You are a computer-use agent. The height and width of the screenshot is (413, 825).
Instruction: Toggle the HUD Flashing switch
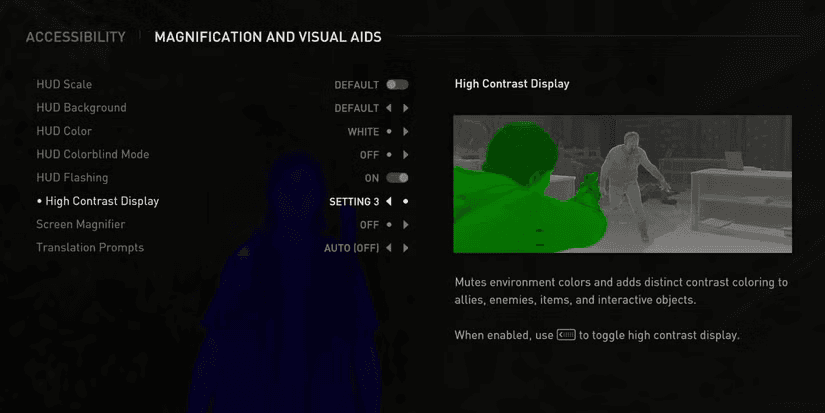397,178
